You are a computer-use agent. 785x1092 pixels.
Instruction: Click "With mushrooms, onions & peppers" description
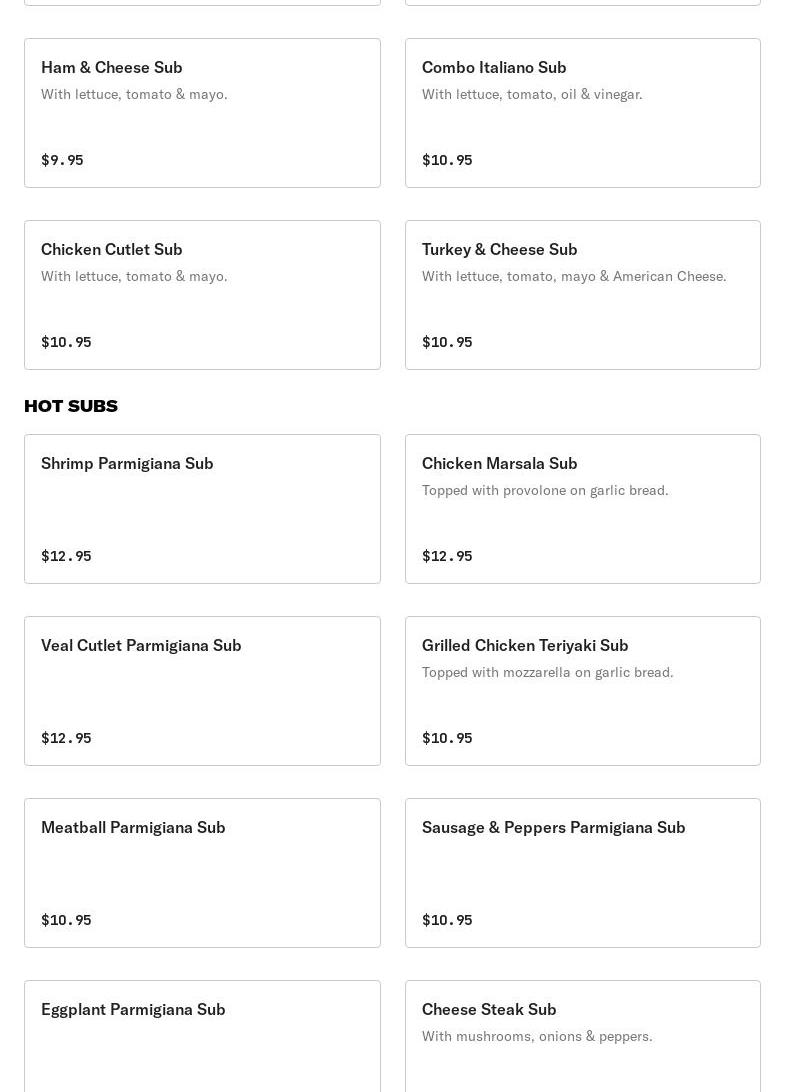click(537, 1036)
